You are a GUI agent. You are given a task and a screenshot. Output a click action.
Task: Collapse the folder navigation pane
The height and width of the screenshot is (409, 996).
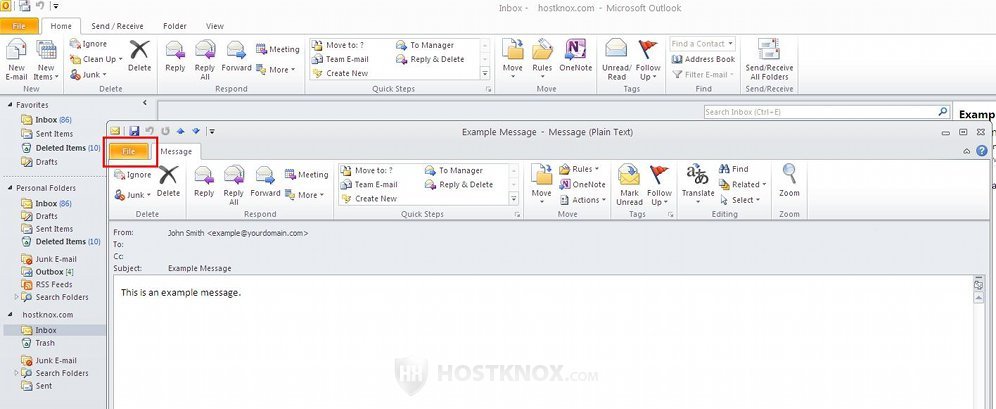click(145, 102)
